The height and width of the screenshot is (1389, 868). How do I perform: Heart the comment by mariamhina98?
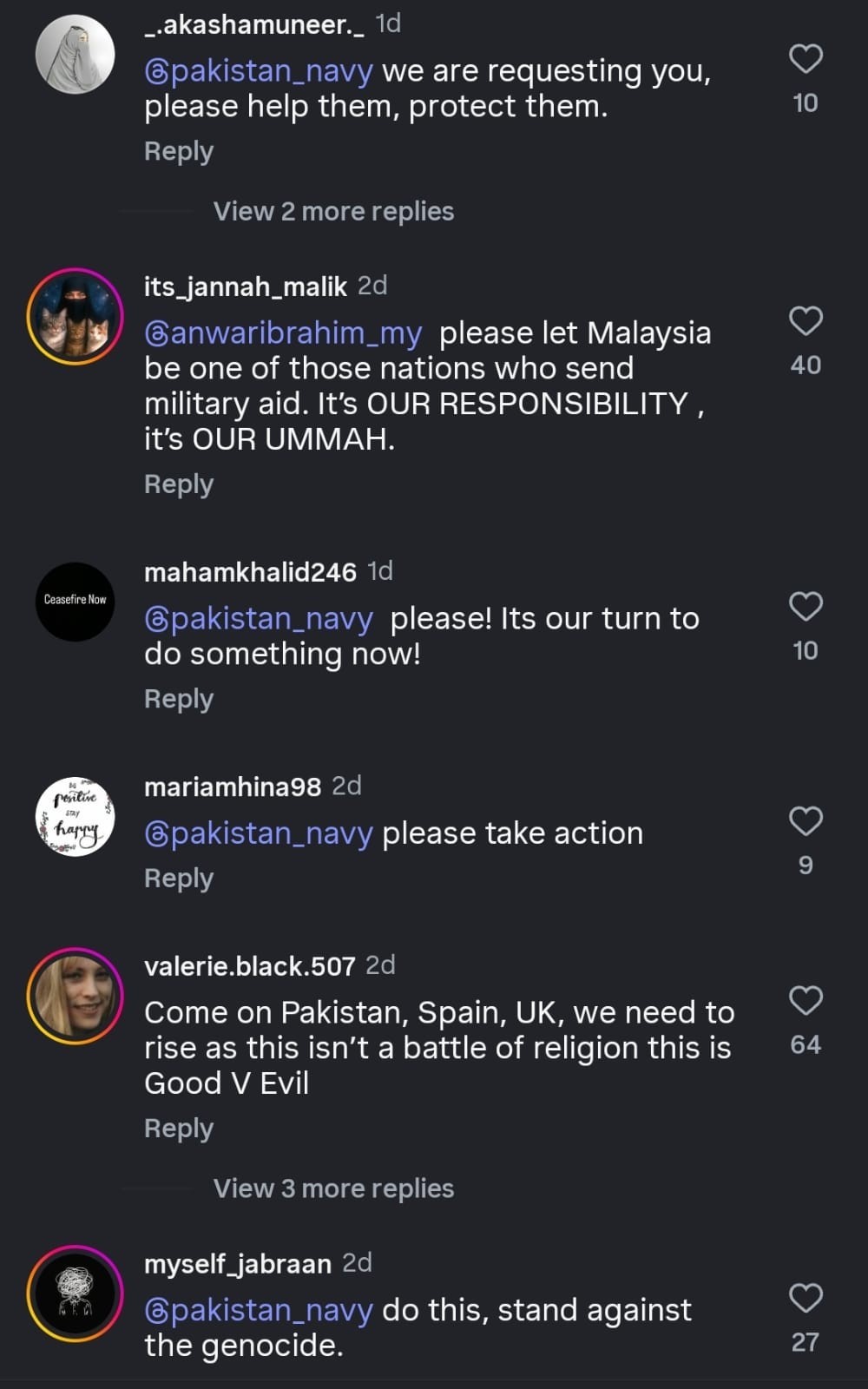click(806, 821)
